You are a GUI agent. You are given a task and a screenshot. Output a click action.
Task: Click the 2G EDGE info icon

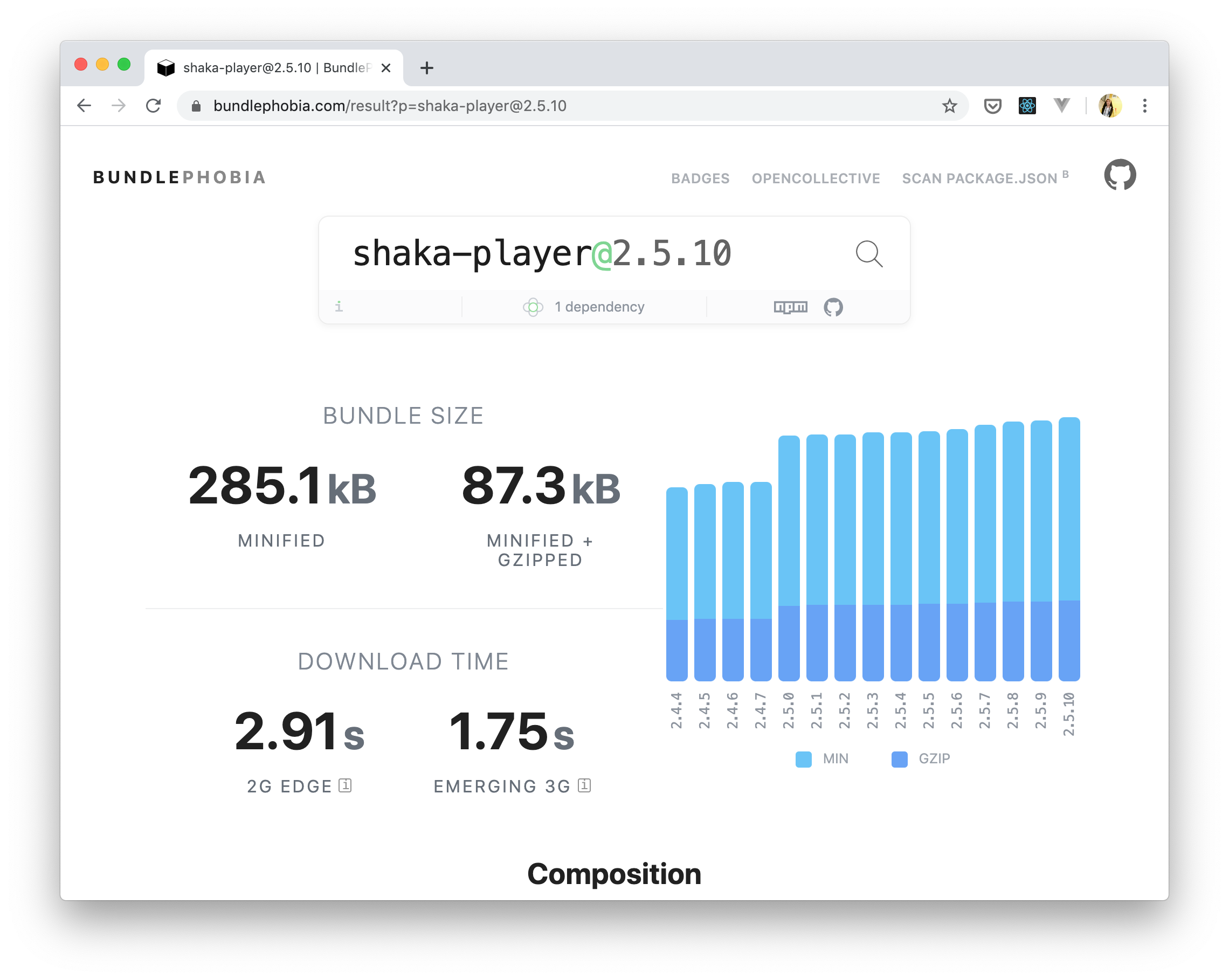coord(345,785)
